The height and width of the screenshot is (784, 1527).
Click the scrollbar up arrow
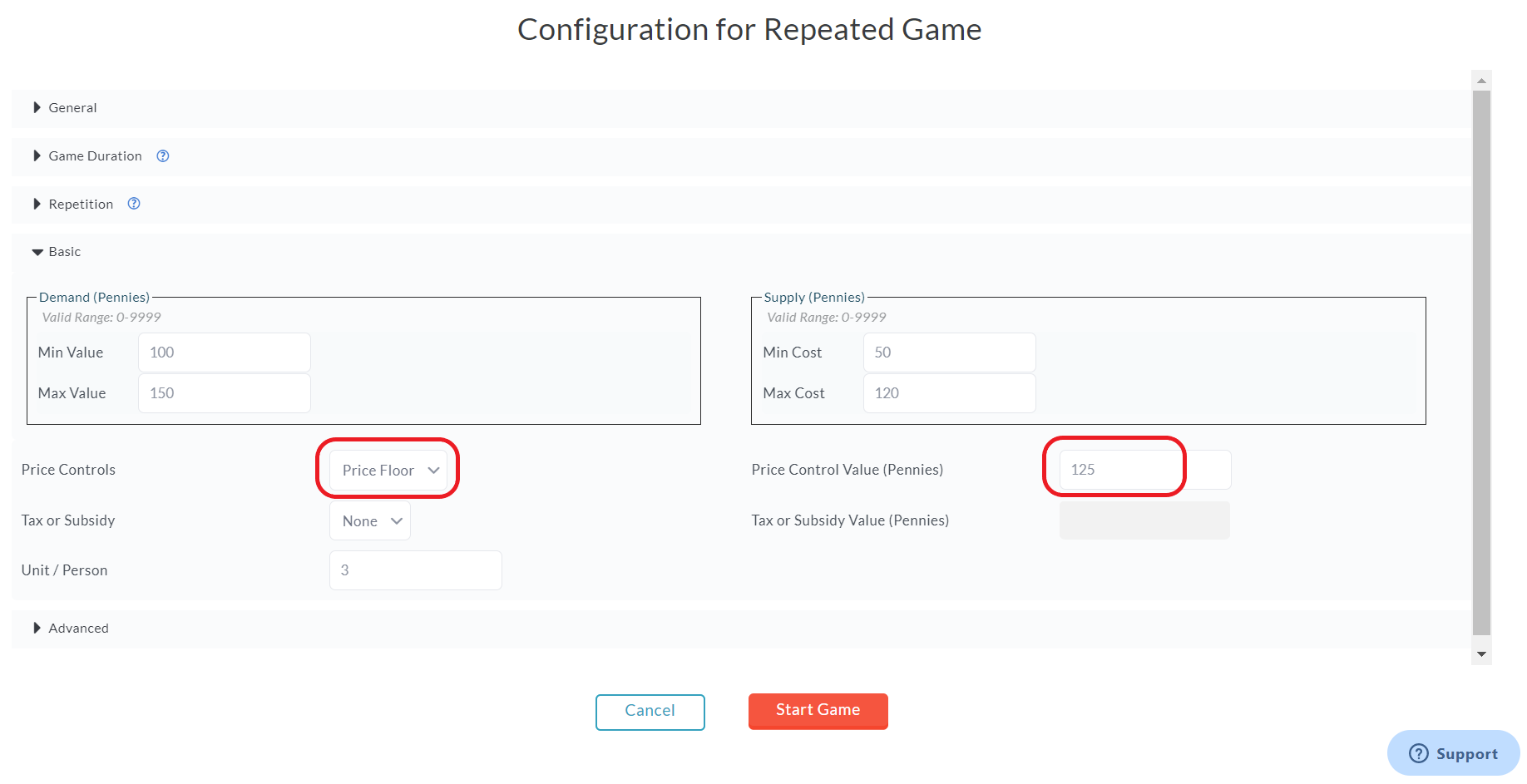pos(1481,81)
